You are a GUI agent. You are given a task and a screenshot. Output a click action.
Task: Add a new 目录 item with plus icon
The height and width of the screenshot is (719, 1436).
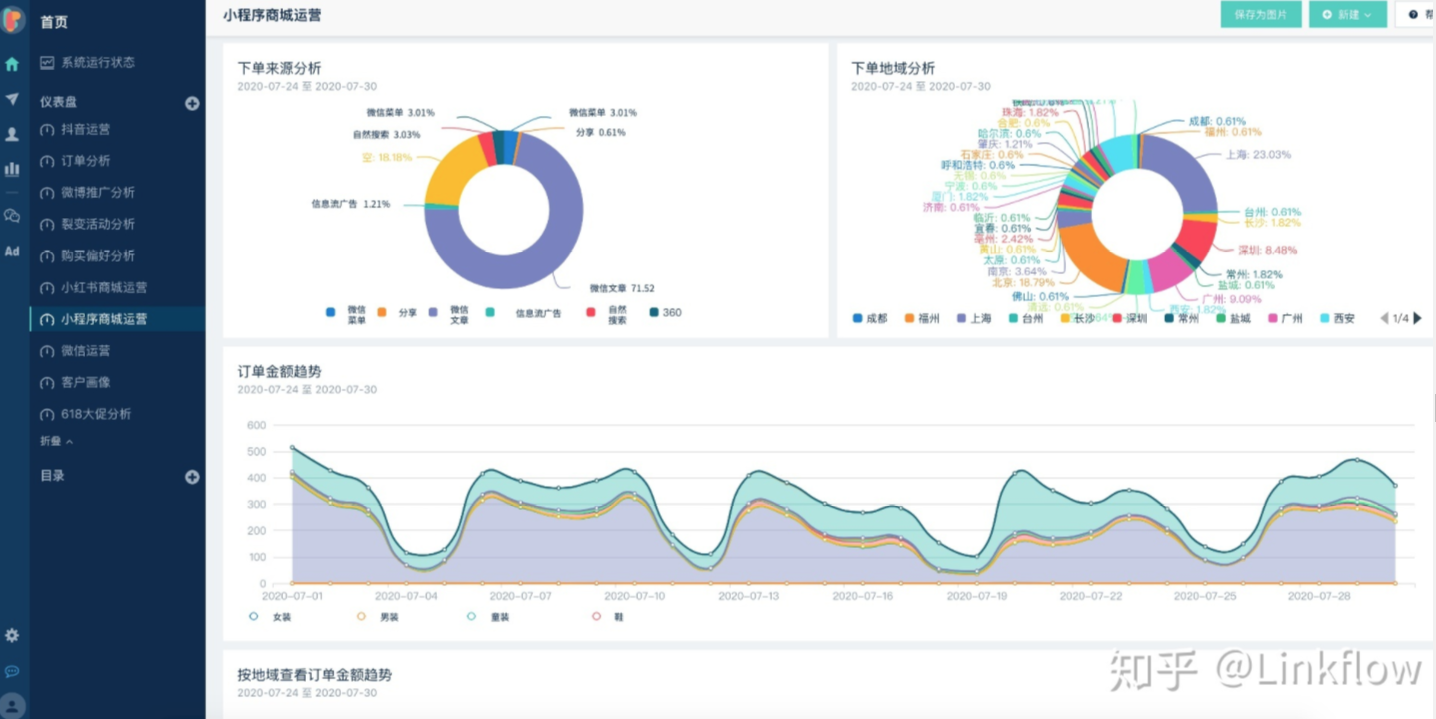(192, 477)
